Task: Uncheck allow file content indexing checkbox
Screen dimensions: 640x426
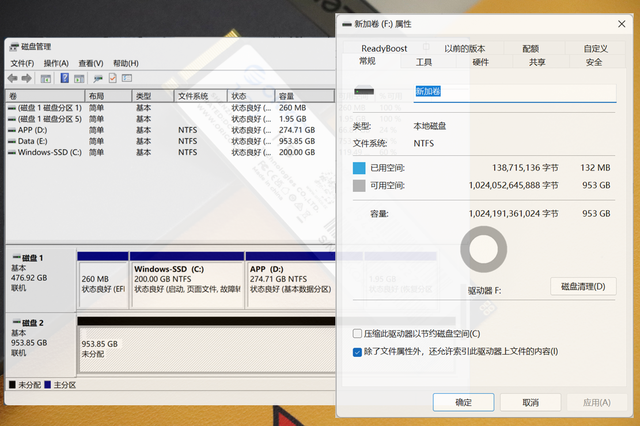Action: (x=359, y=351)
